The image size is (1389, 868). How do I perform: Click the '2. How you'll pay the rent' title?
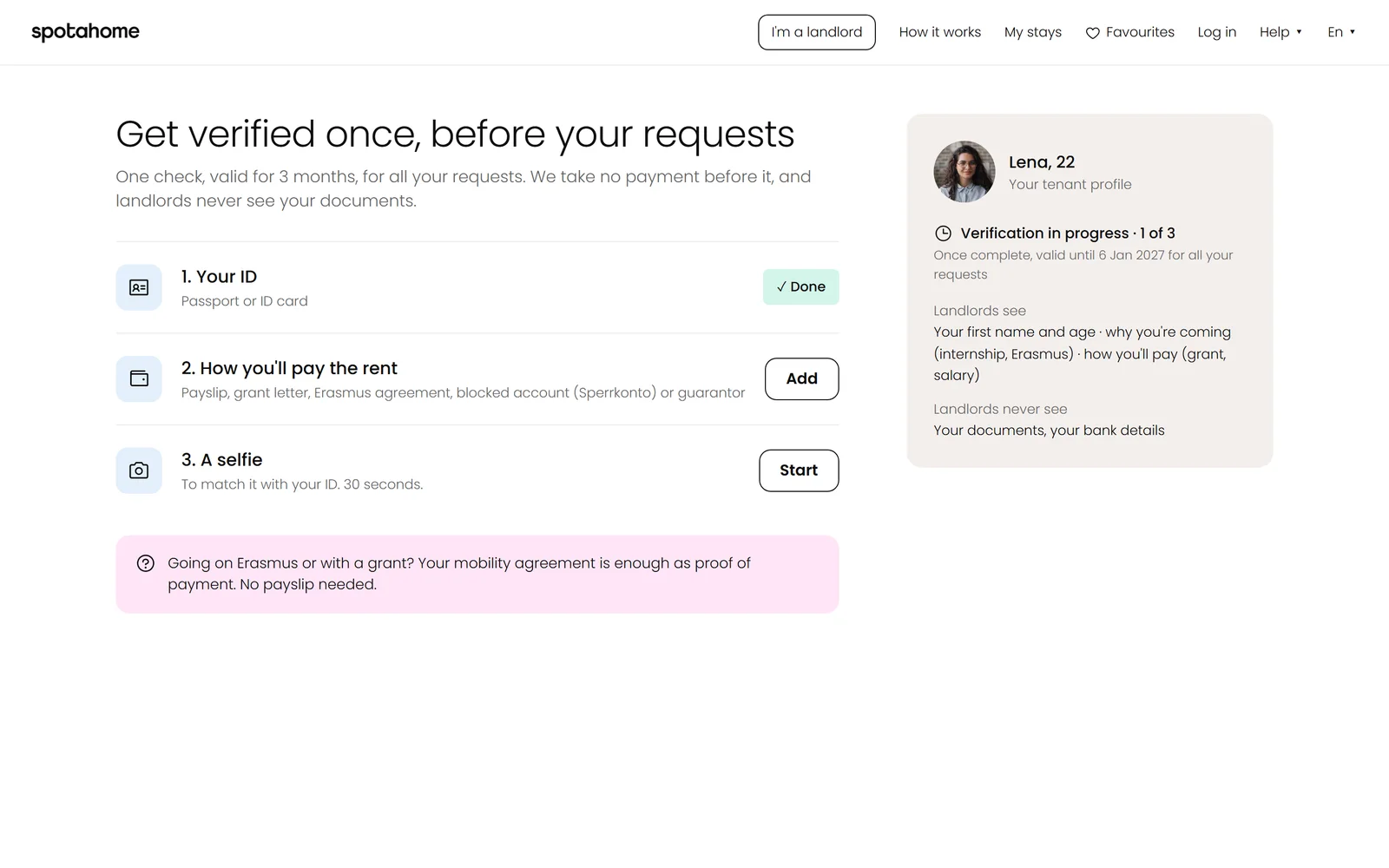(289, 368)
